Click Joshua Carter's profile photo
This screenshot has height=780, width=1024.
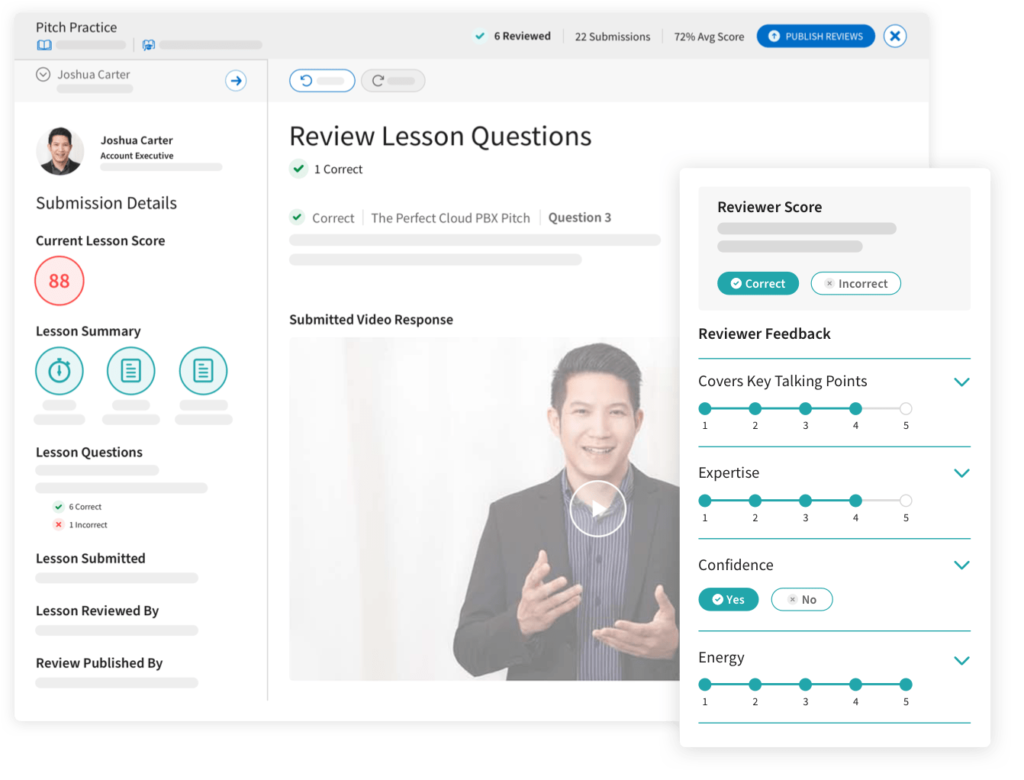coord(60,151)
